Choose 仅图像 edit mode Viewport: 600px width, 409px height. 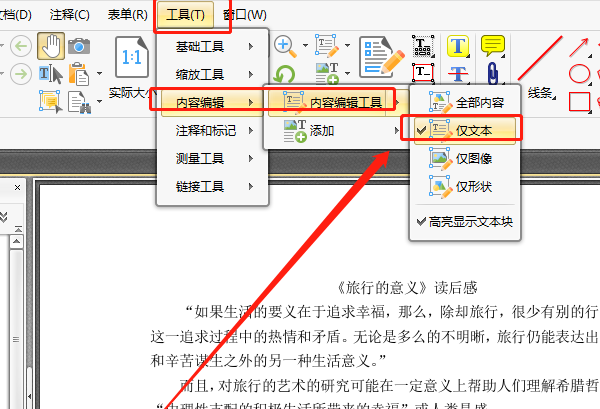pyautogui.click(x=465, y=158)
